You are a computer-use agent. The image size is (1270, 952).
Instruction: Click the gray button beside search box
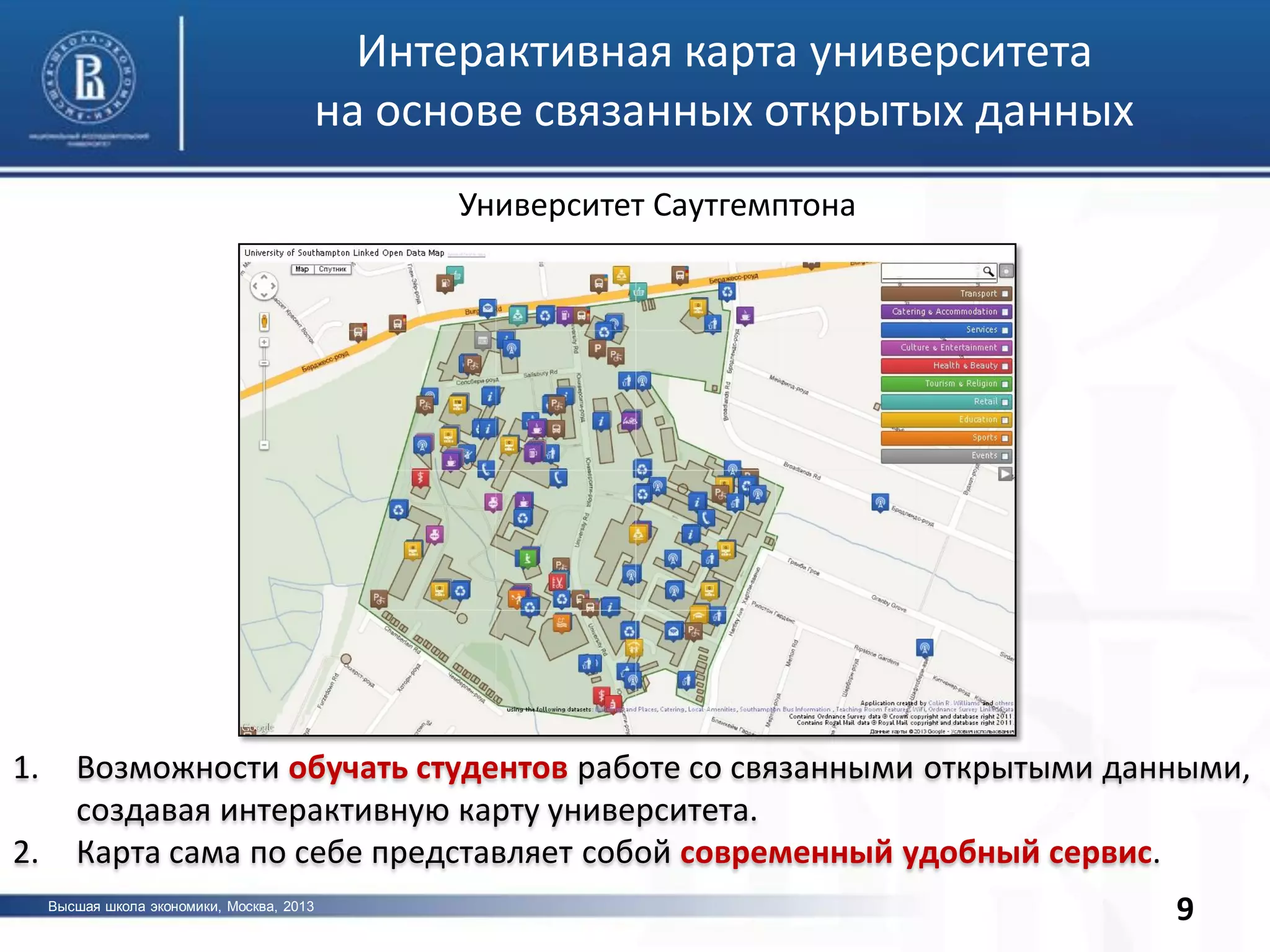pos(1006,271)
